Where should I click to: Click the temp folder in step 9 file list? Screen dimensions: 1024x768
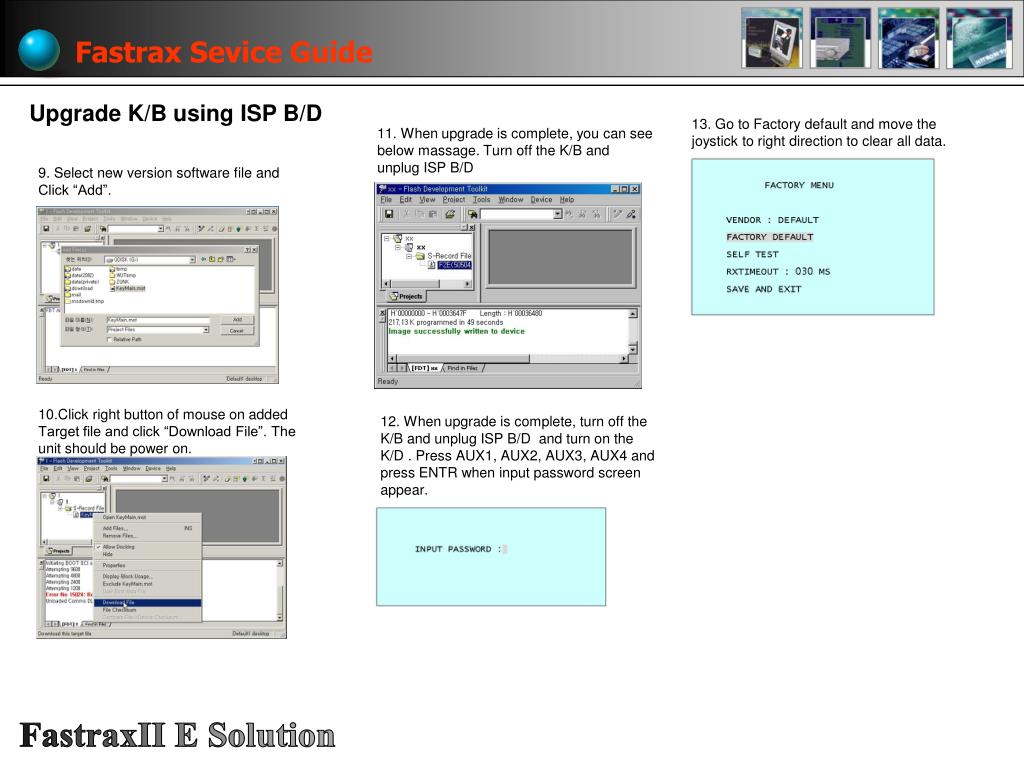tap(119, 269)
